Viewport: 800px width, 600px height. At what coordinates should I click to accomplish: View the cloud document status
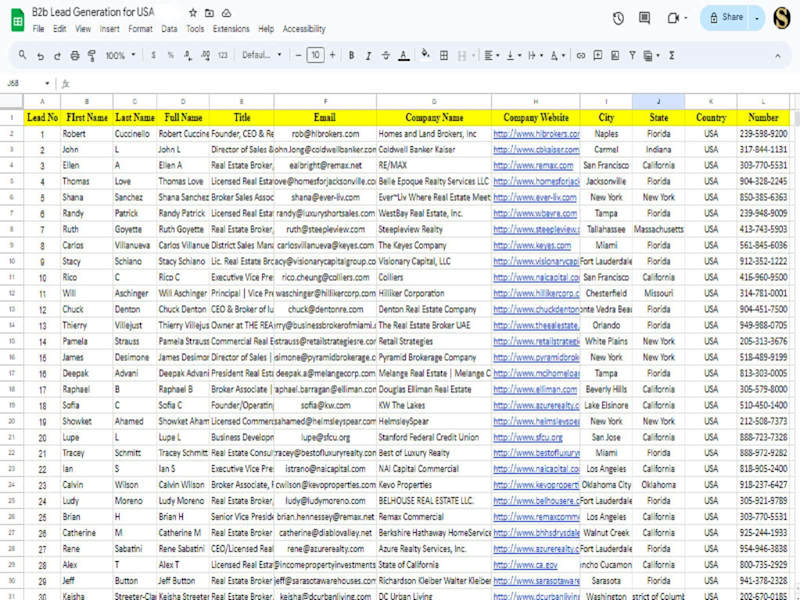point(227,13)
